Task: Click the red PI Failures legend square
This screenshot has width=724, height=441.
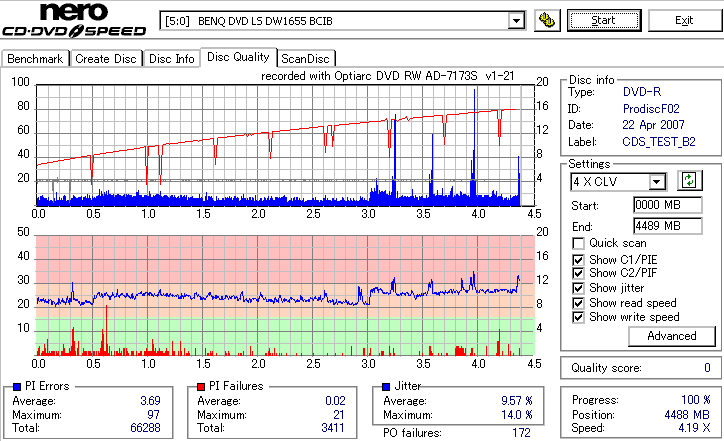Action: [x=201, y=387]
